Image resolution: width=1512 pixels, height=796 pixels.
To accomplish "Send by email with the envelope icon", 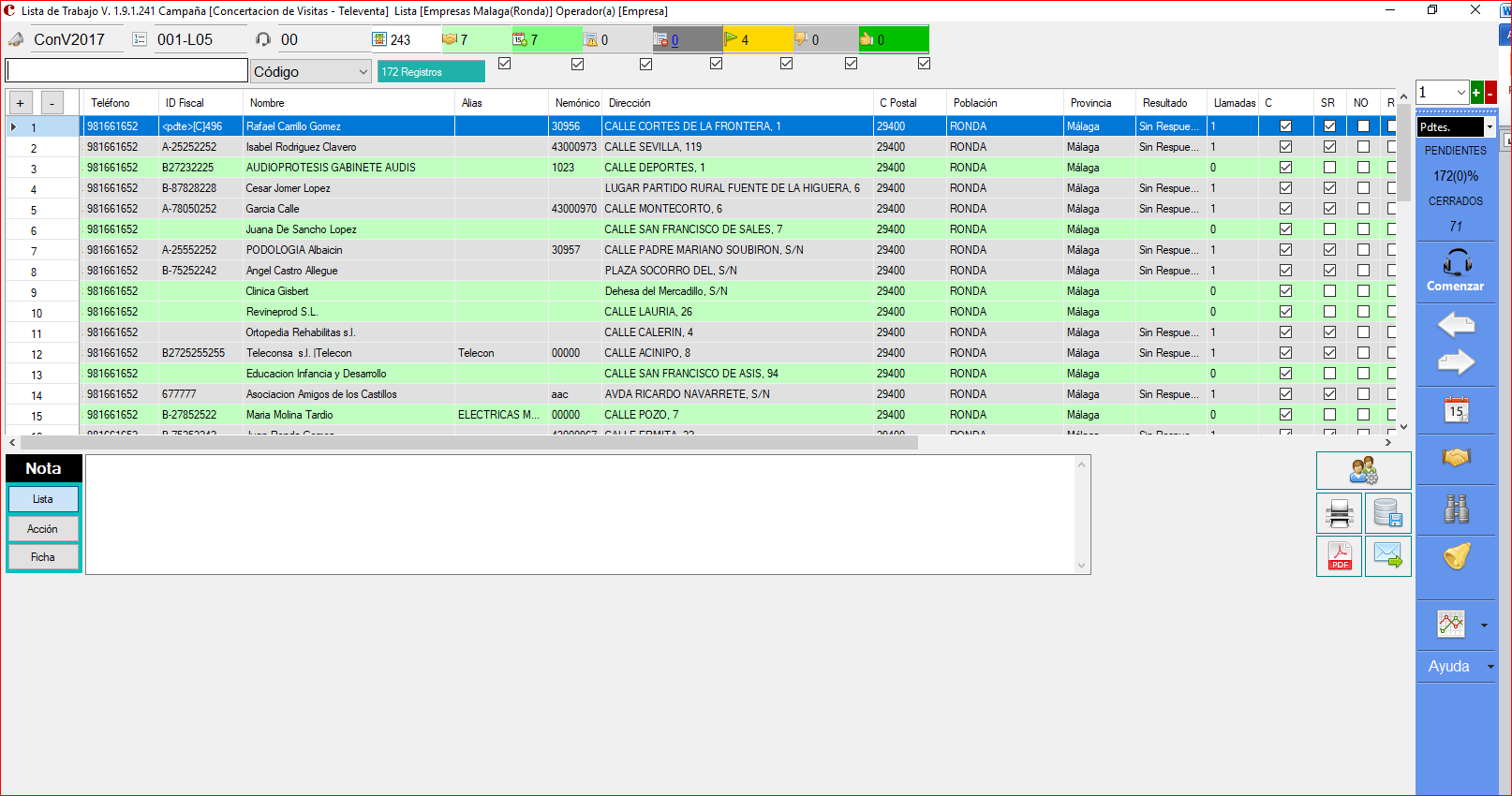I will (1387, 556).
